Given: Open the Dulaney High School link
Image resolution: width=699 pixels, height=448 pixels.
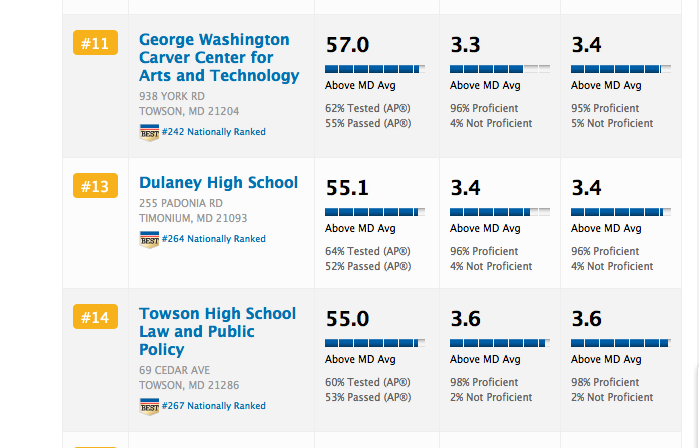Looking at the screenshot, I should 218,183.
